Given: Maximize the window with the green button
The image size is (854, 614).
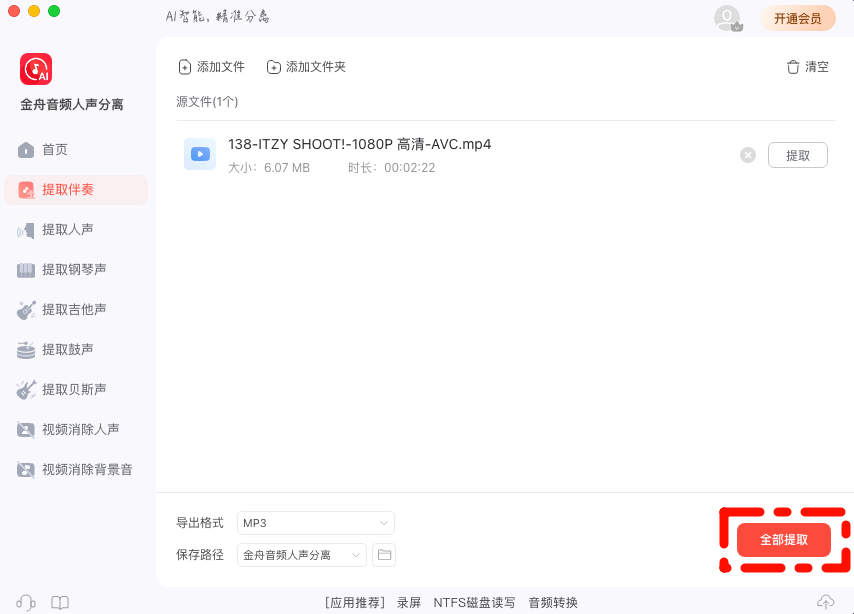Looking at the screenshot, I should pos(54,11).
